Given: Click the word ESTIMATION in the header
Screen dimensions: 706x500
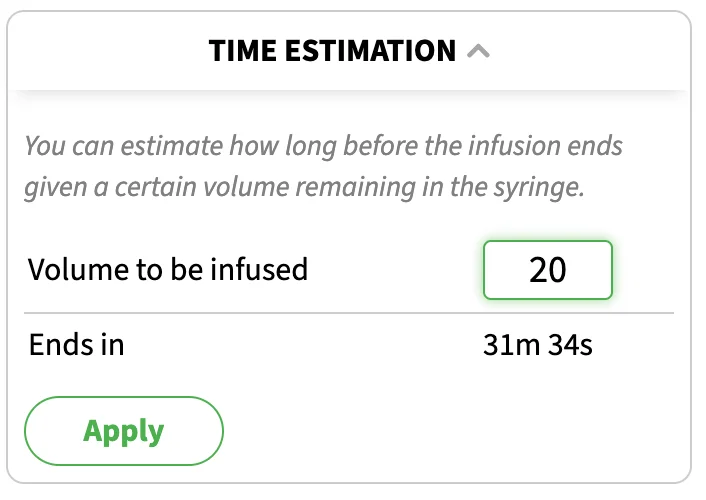Looking at the screenshot, I should pos(371,50).
